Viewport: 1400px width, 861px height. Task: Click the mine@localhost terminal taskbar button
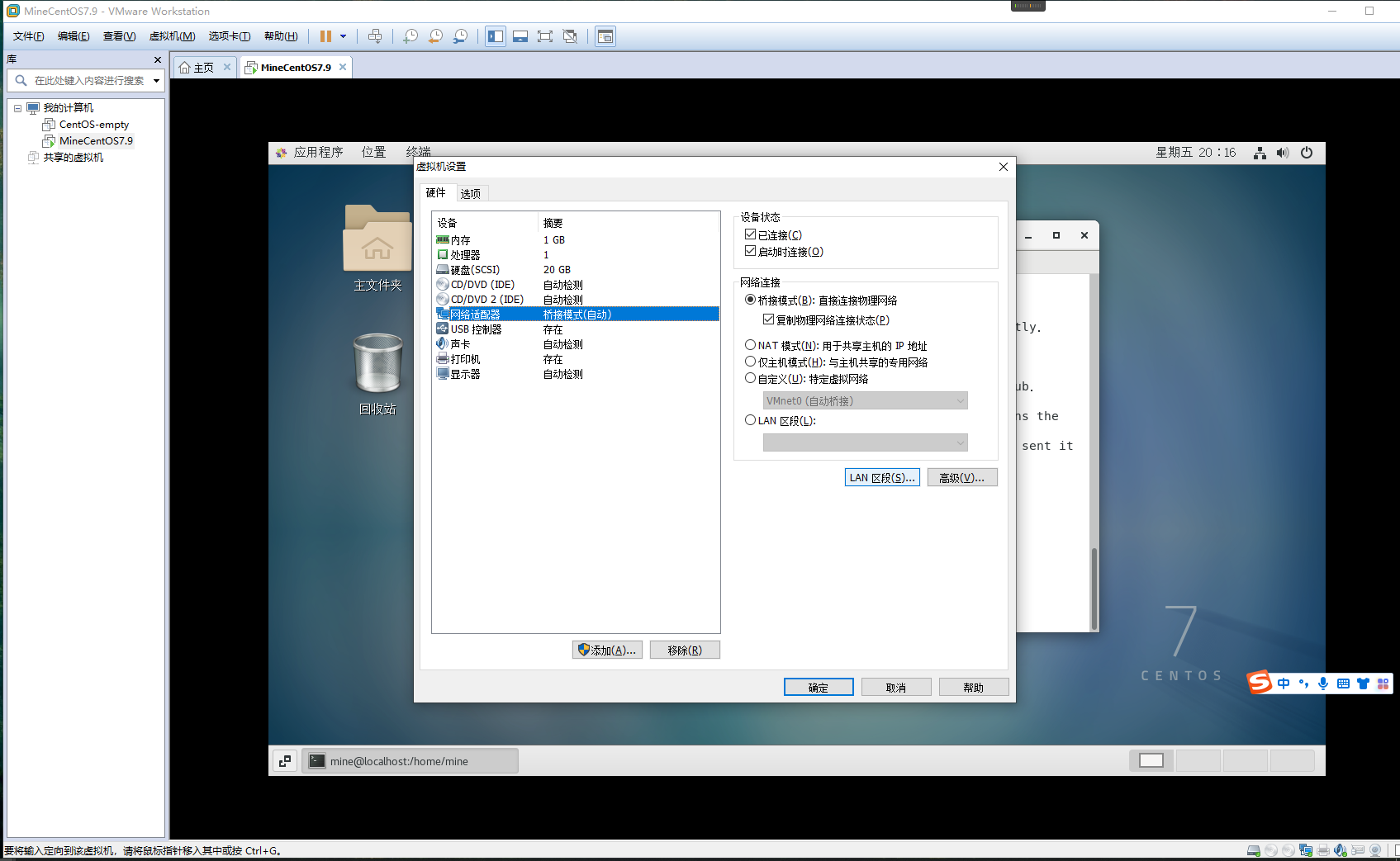tap(411, 761)
